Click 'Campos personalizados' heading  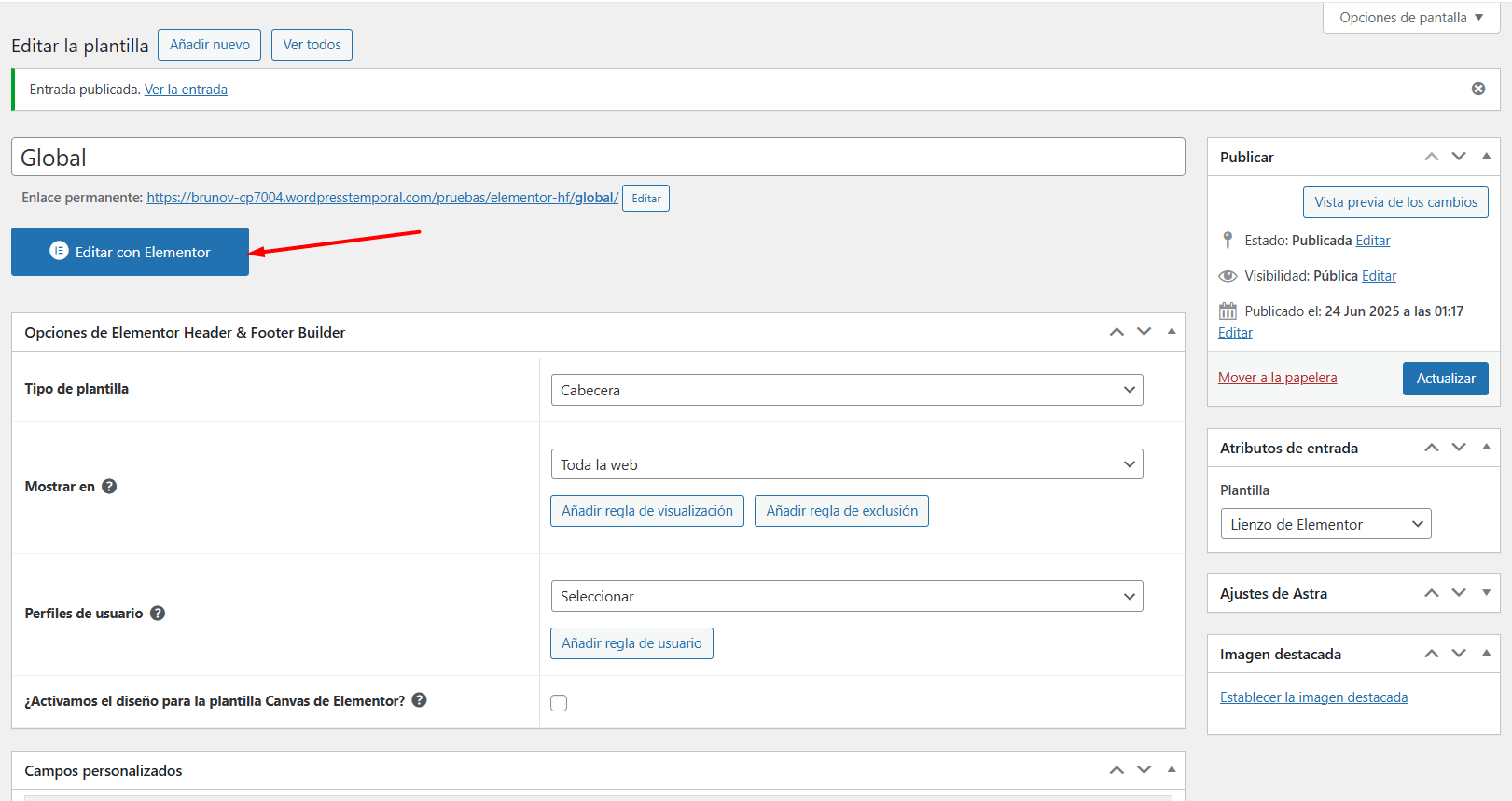104,770
